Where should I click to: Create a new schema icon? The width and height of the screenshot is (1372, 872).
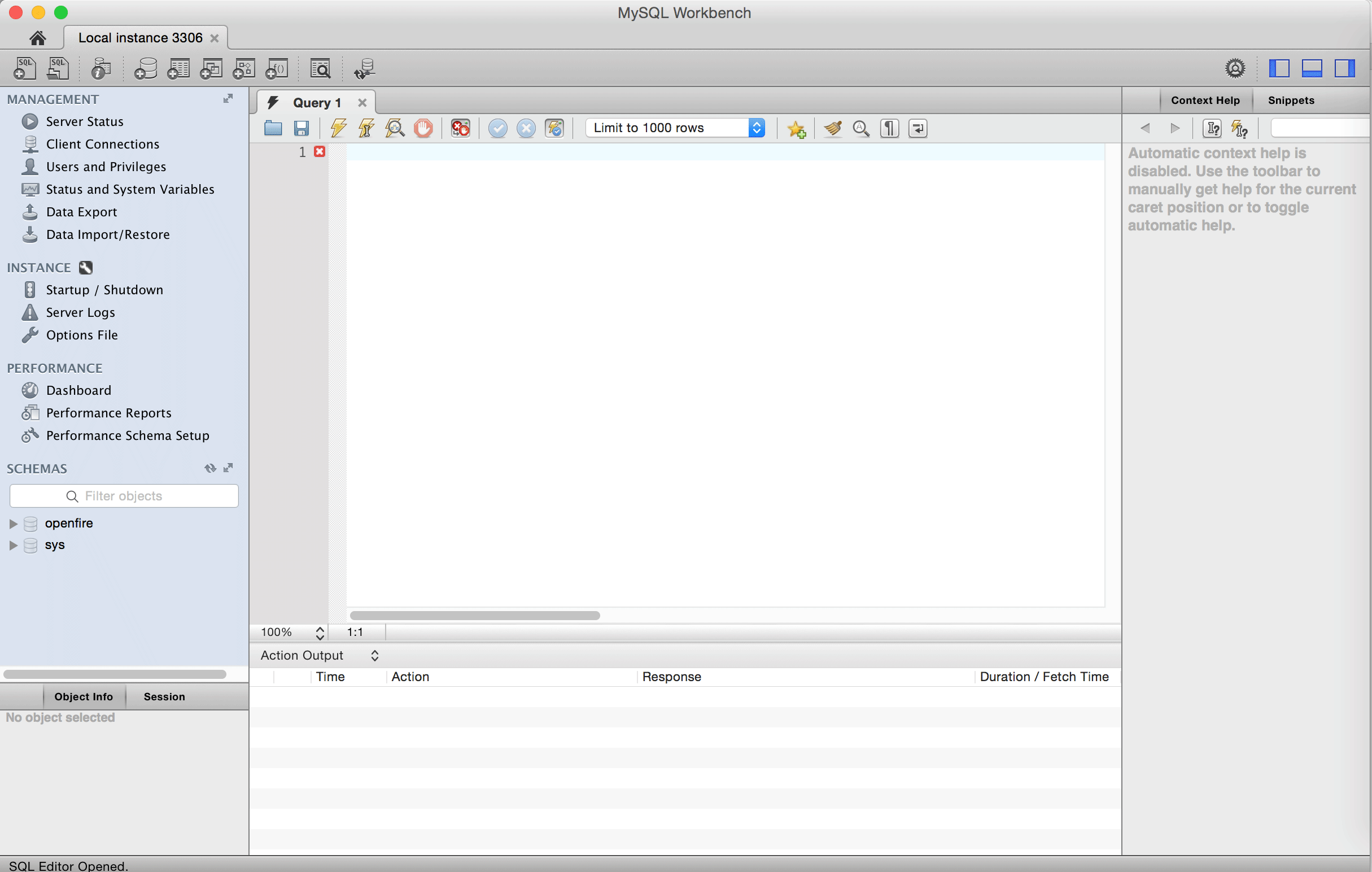145,68
